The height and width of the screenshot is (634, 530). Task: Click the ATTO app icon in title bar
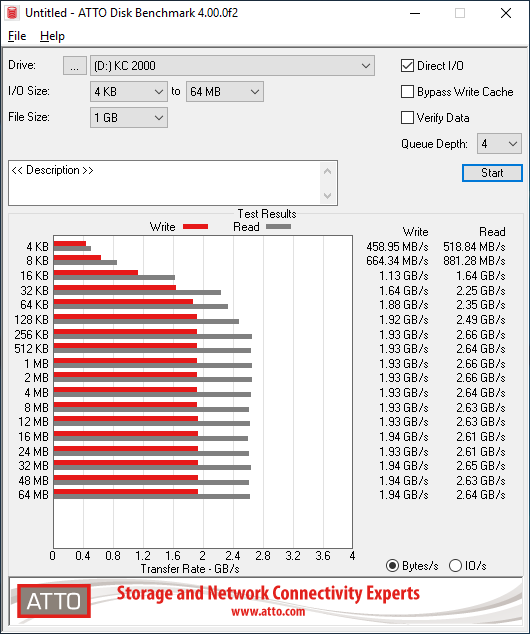(12, 13)
